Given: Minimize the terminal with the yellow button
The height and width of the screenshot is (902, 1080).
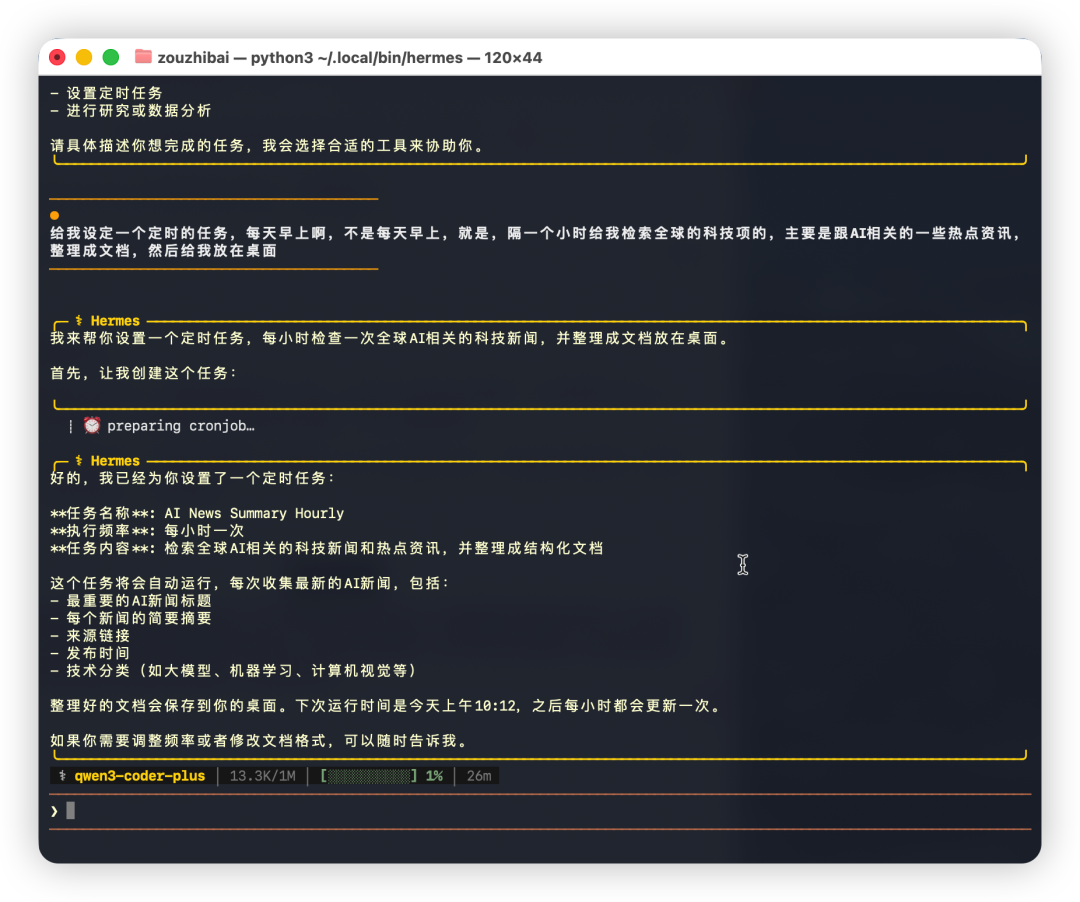Looking at the screenshot, I should pos(84,57).
